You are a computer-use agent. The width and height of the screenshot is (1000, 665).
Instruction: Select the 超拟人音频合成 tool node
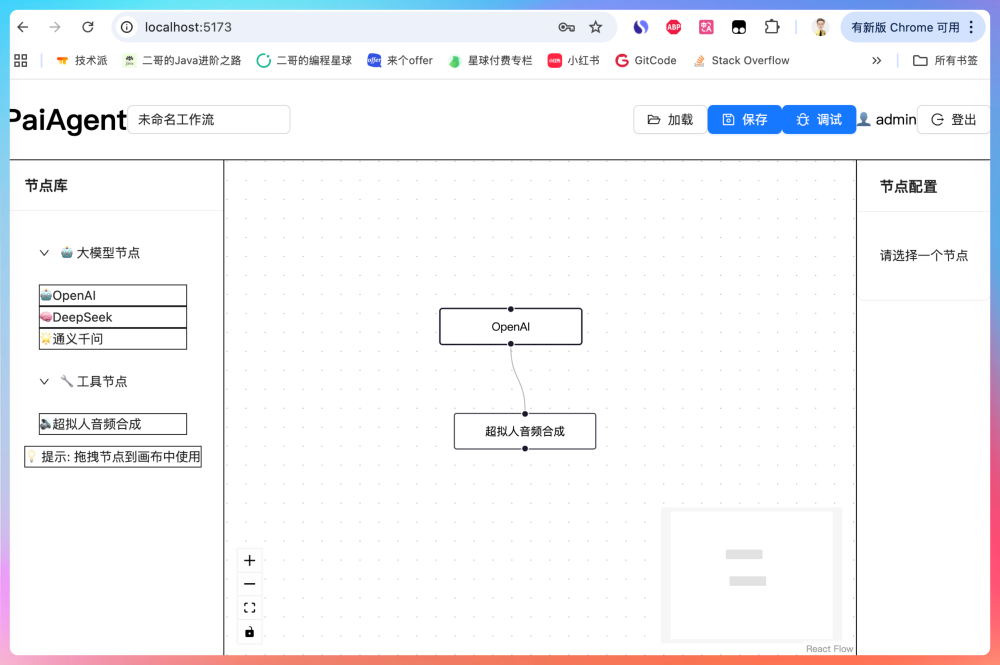(x=112, y=423)
